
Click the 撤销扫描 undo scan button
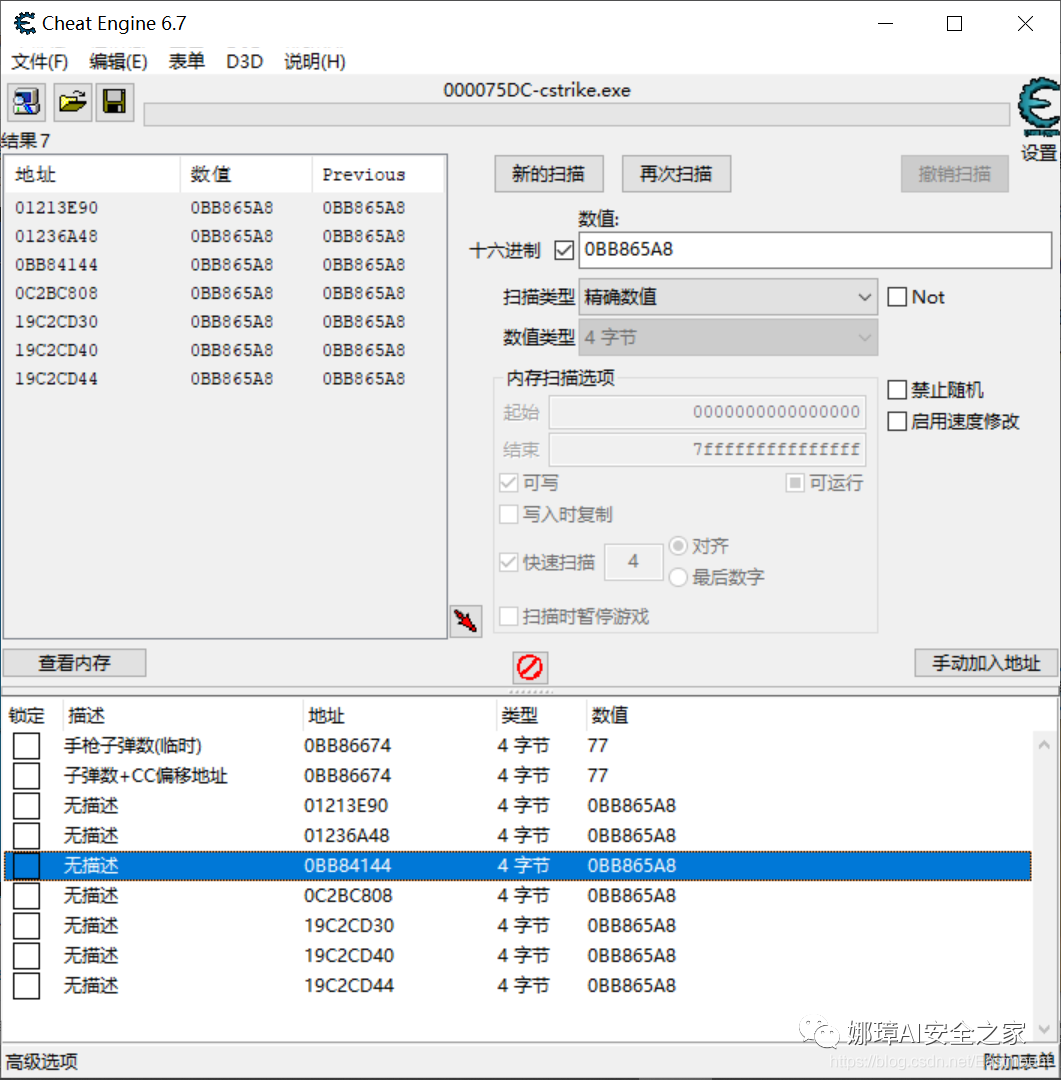click(955, 174)
